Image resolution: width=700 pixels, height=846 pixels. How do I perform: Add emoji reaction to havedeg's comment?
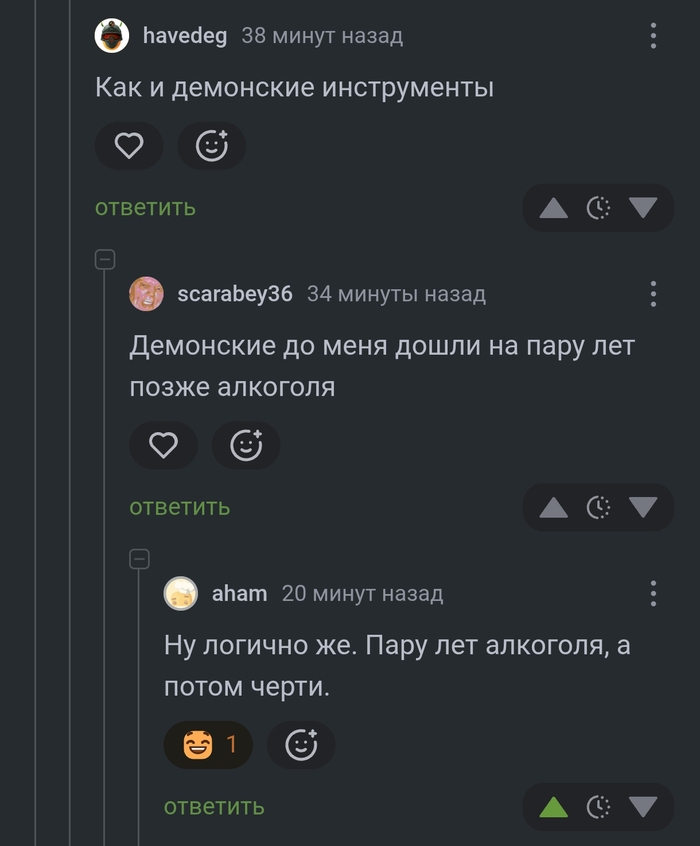click(211, 147)
